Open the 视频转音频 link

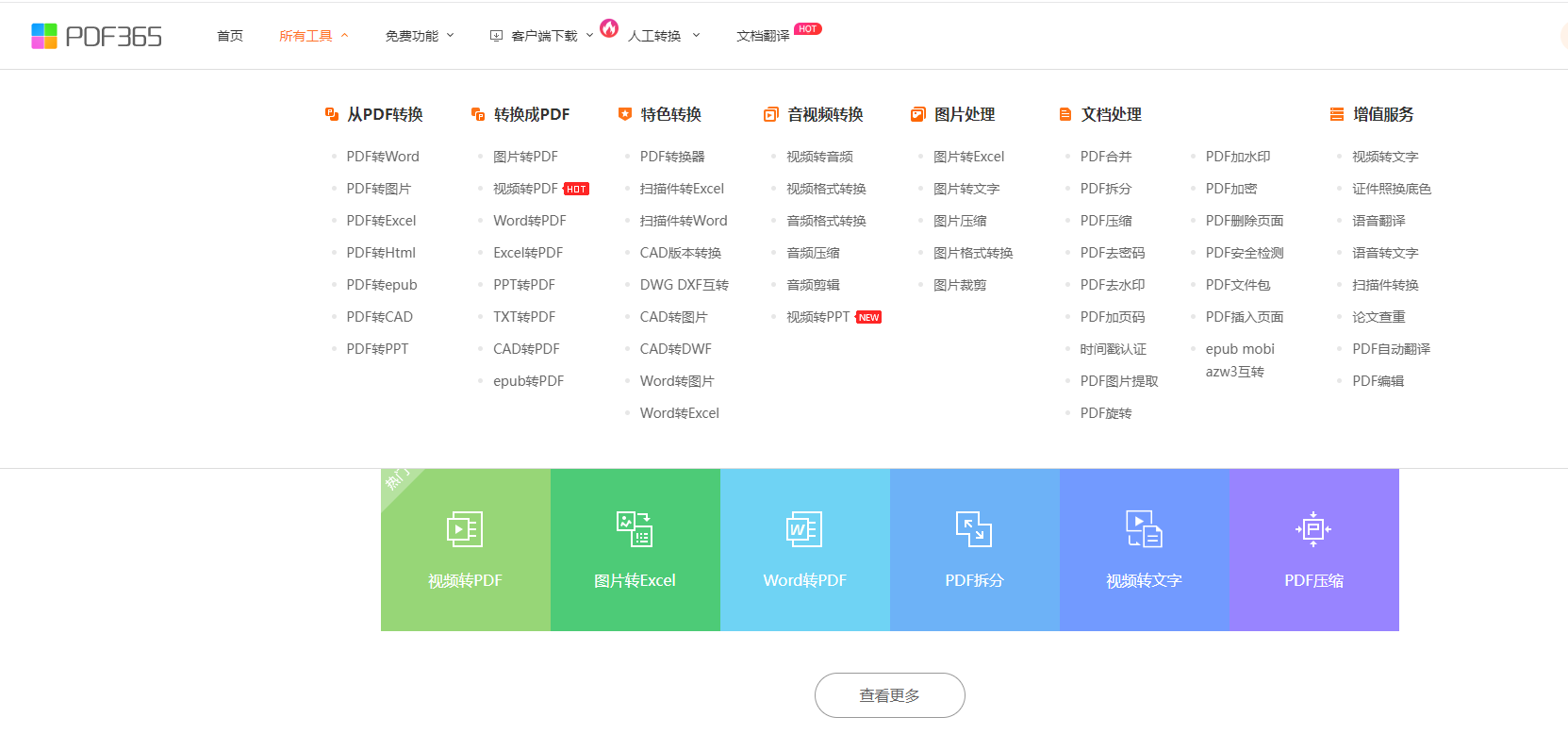tap(820, 157)
